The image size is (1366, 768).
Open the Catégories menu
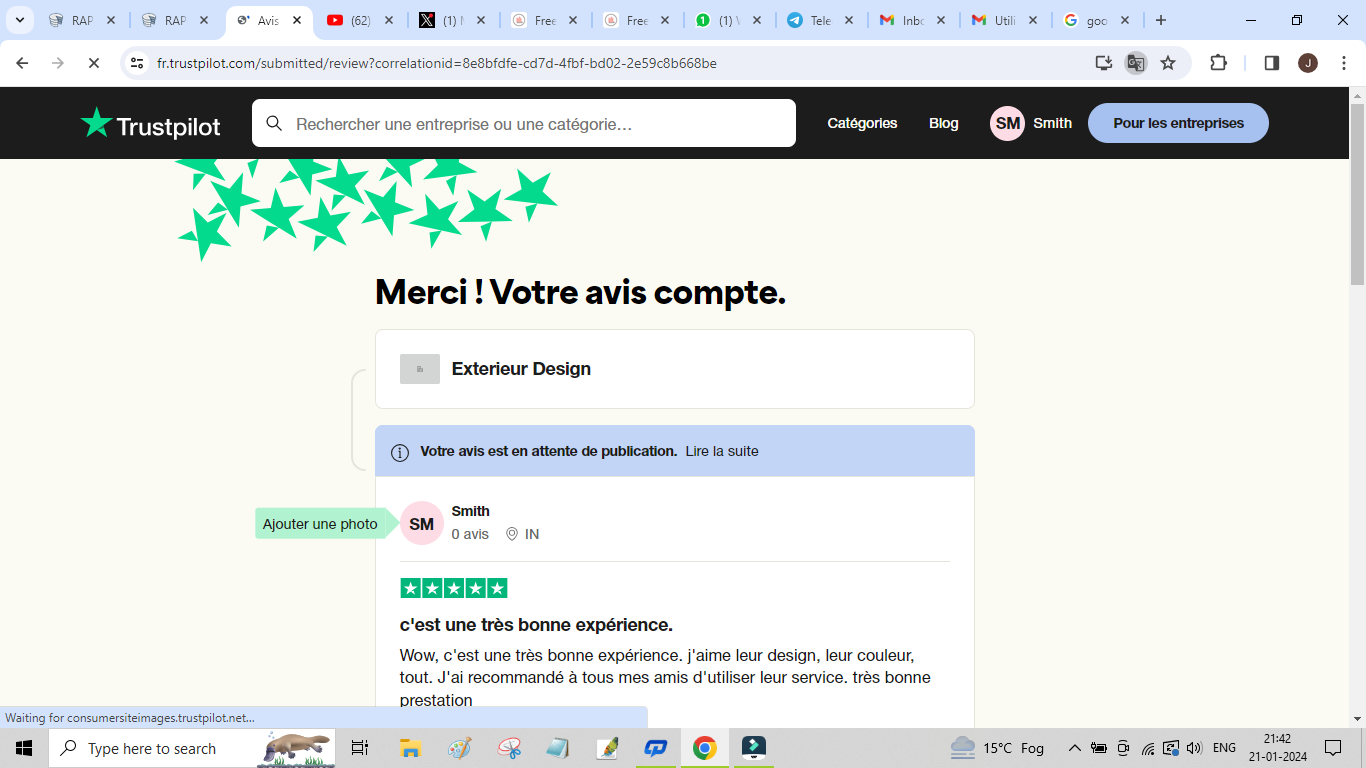point(862,123)
